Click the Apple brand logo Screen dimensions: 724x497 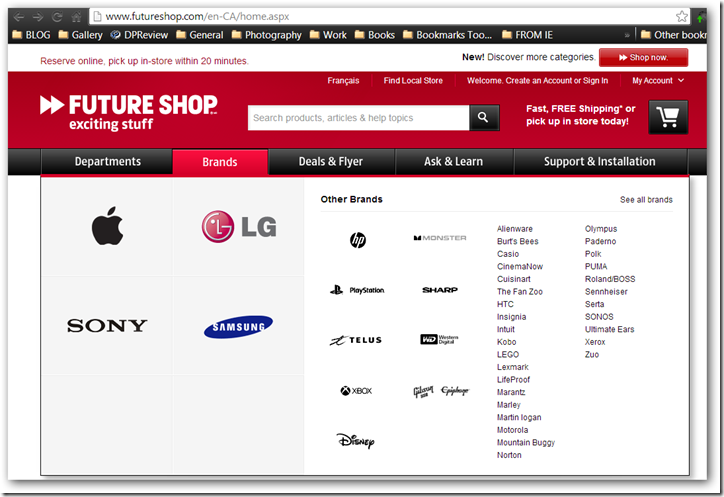click(x=108, y=226)
